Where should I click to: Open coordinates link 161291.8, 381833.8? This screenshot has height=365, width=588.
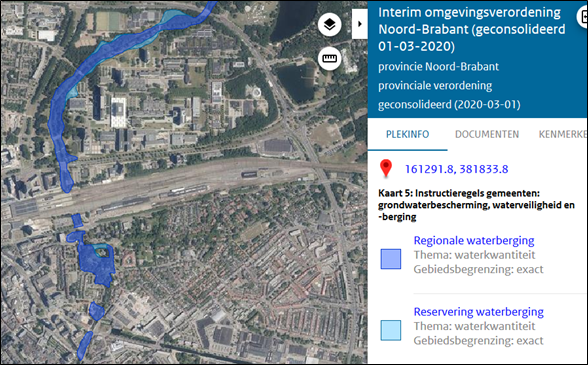456,169
